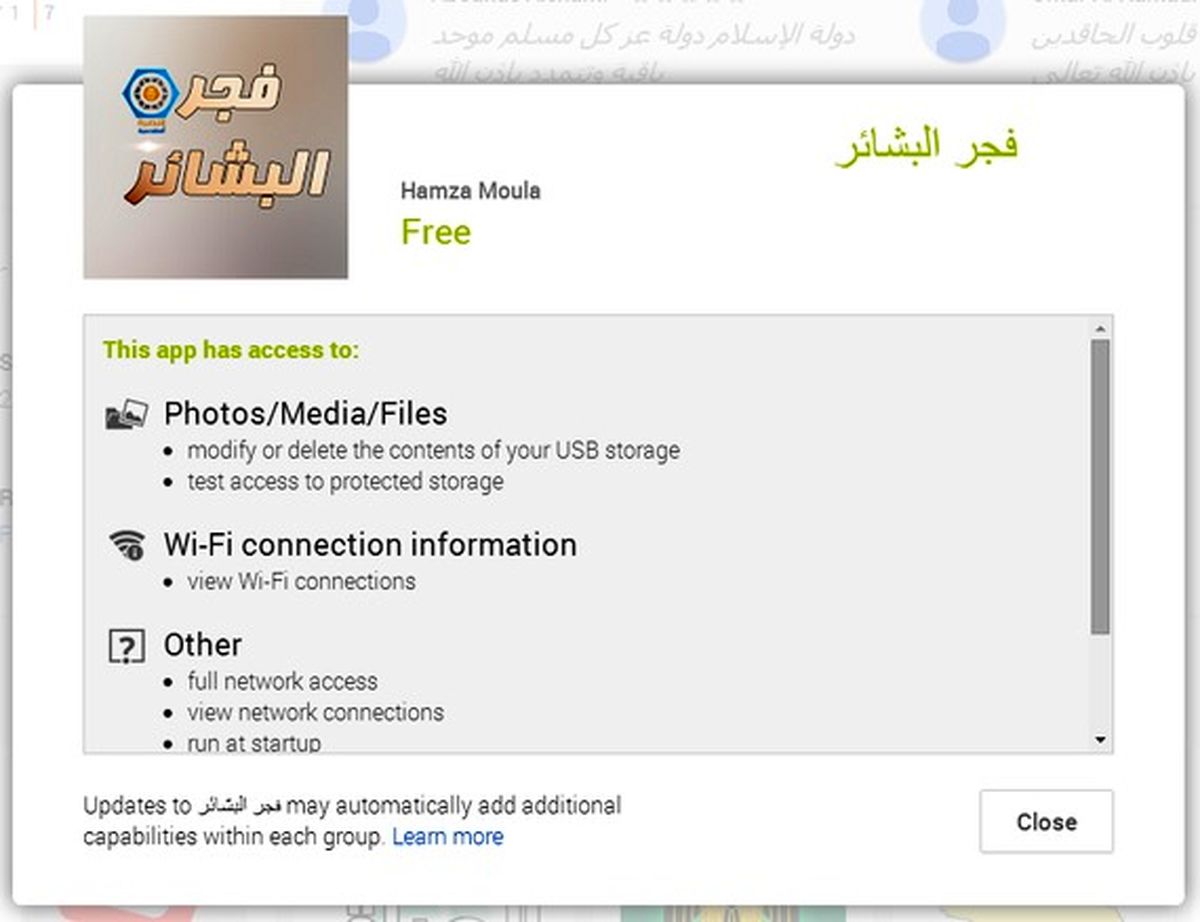Click the app logo thumbnail image
Screen dimensions: 1200x922
pyautogui.click(x=216, y=146)
